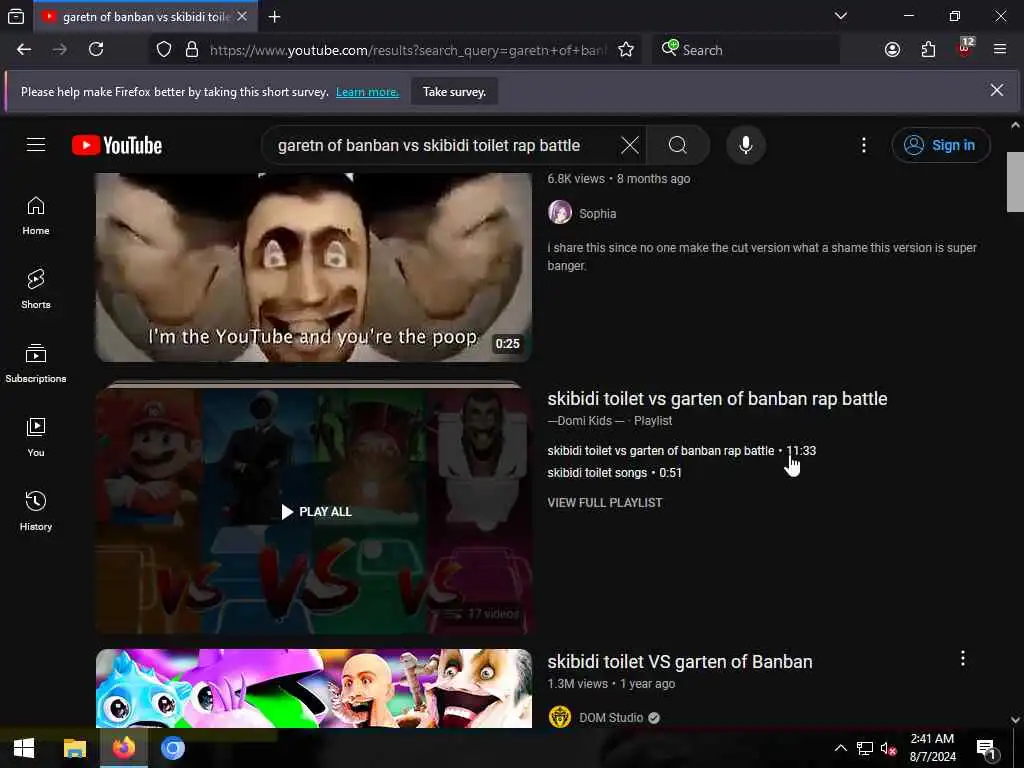1024x768 pixels.
Task: Select the garetn of banban YouTube tab
Action: click(x=145, y=16)
